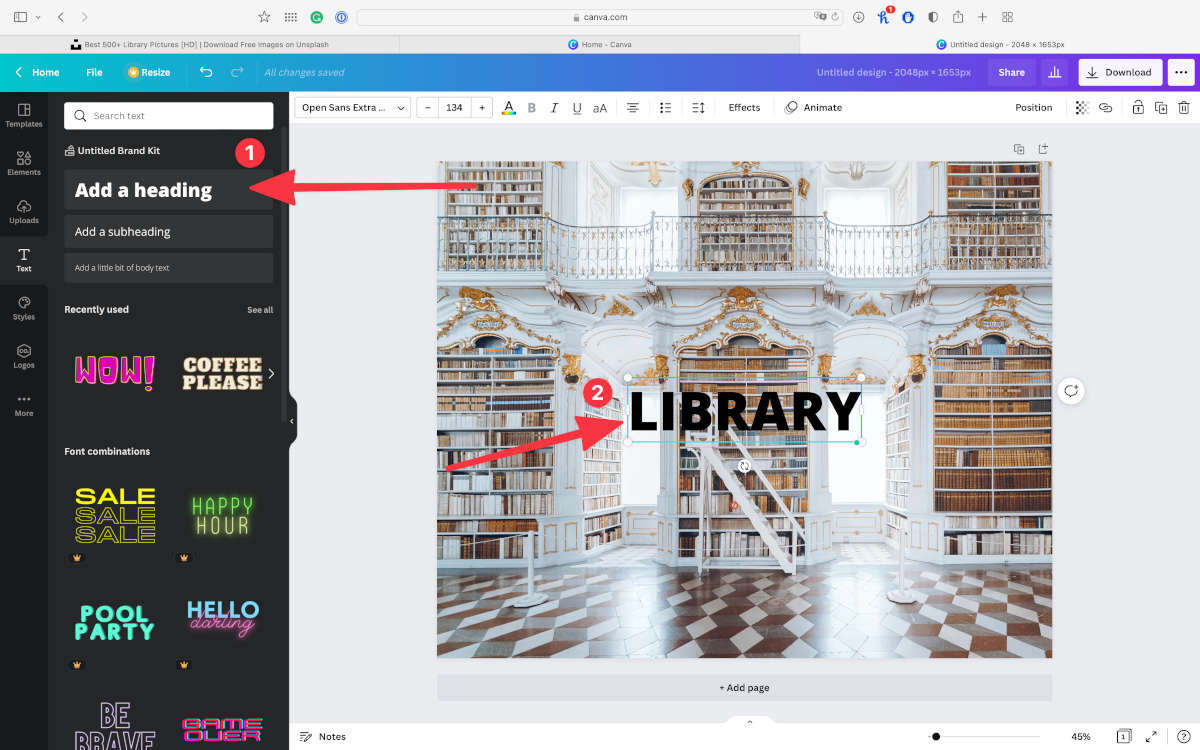Image resolution: width=1200 pixels, height=750 pixels.
Task: Open the Open Sans Extra font dropdown
Action: pos(354,107)
